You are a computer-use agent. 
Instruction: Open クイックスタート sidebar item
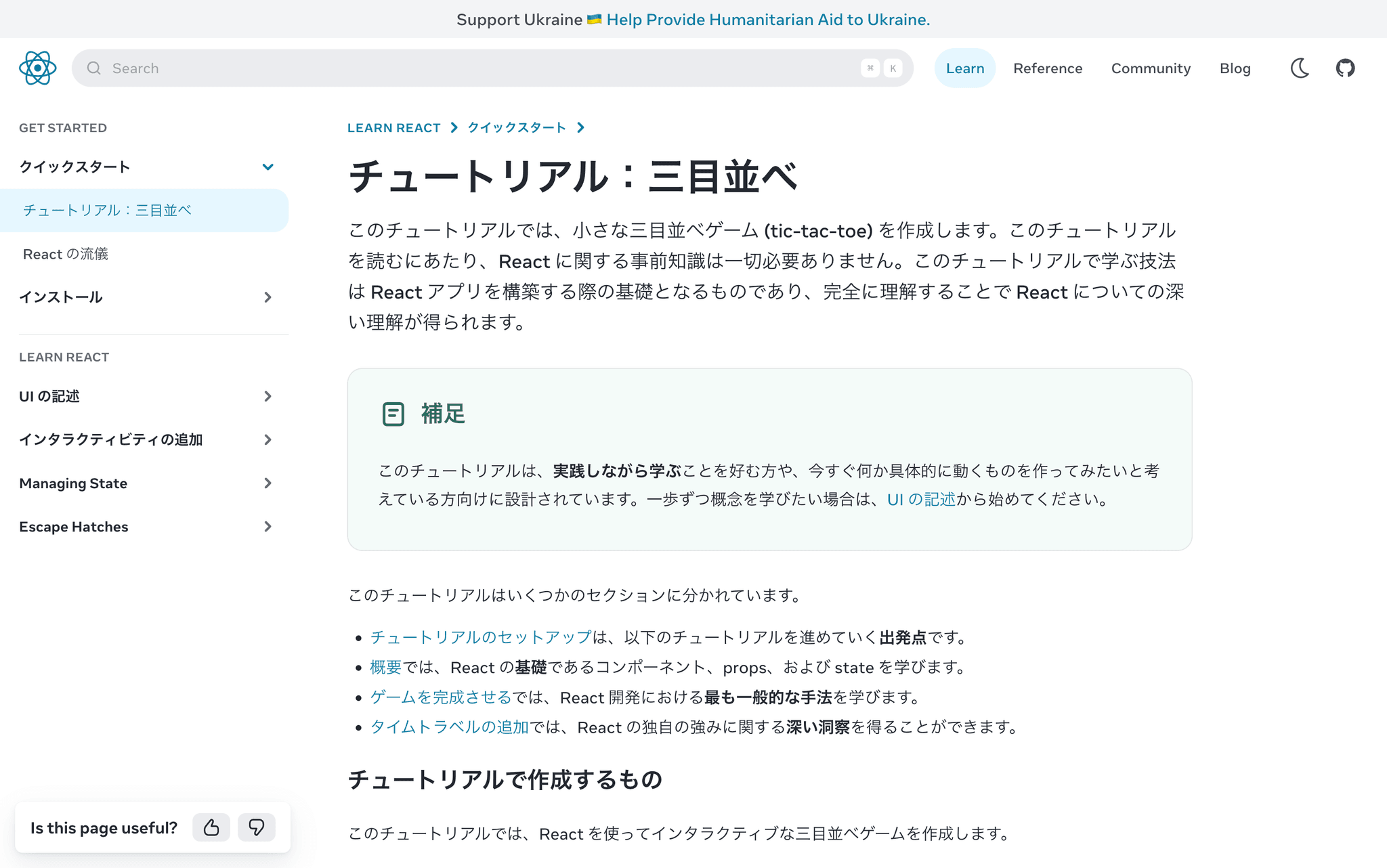74,167
